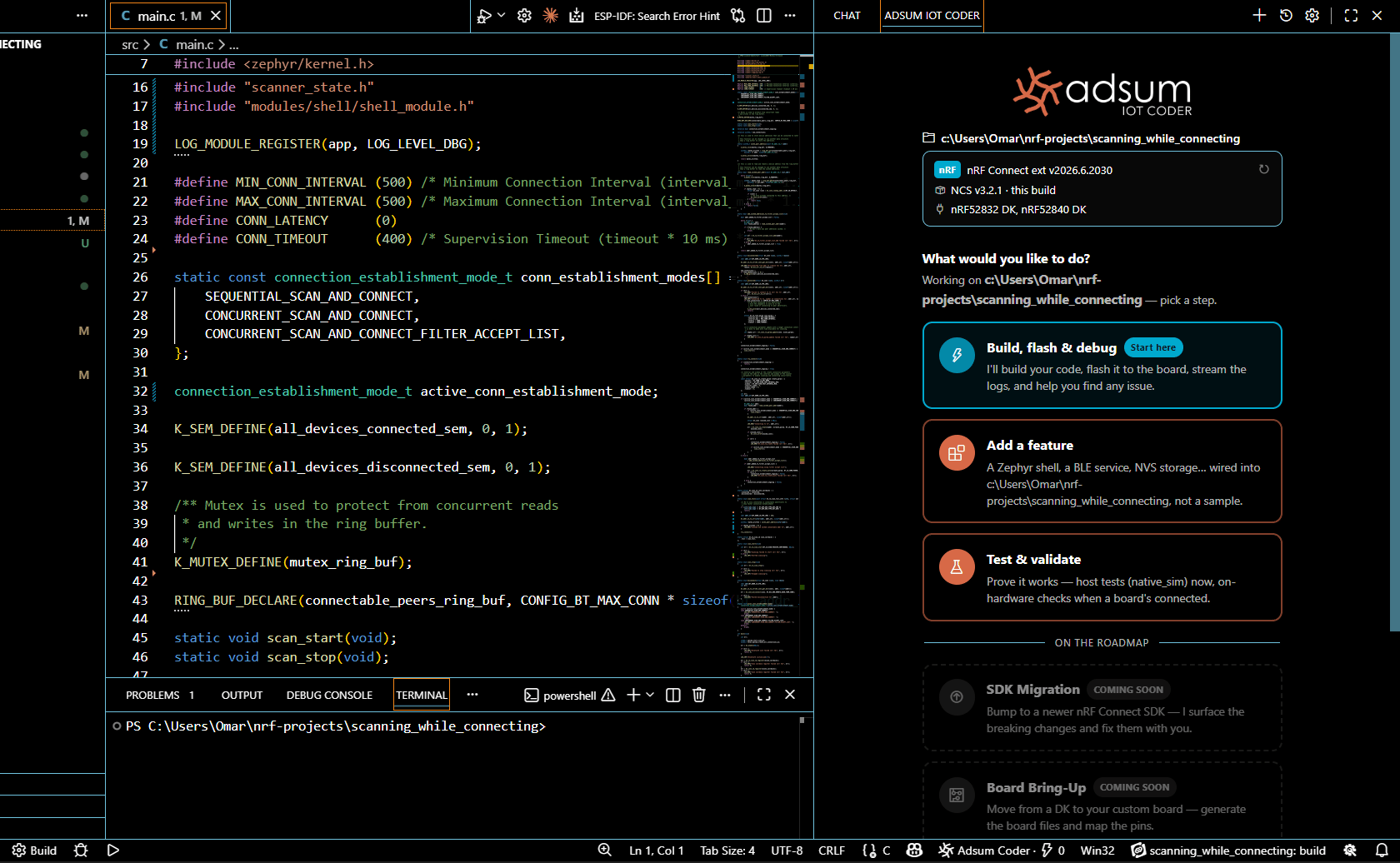This screenshot has height=863, width=1400.
Task: Run ESP-IDF: Search Error Hint
Action: pyautogui.click(x=657, y=16)
